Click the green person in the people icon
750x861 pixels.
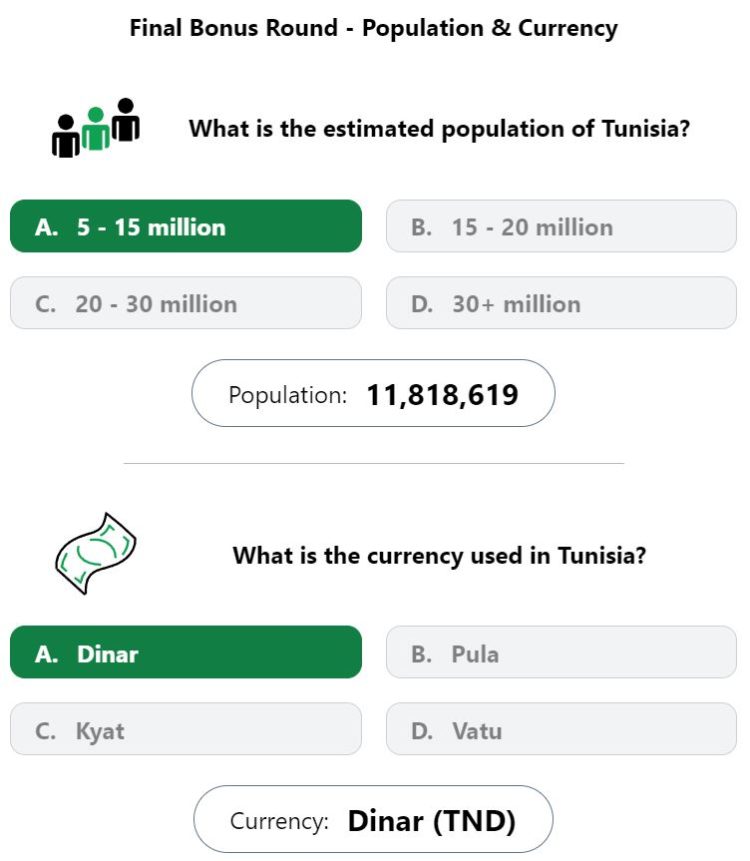[x=96, y=129]
